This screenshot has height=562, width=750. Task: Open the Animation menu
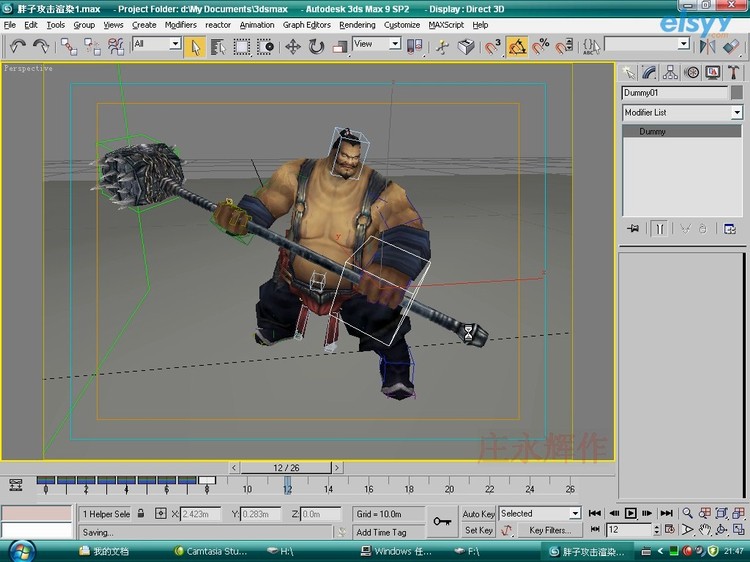(257, 25)
